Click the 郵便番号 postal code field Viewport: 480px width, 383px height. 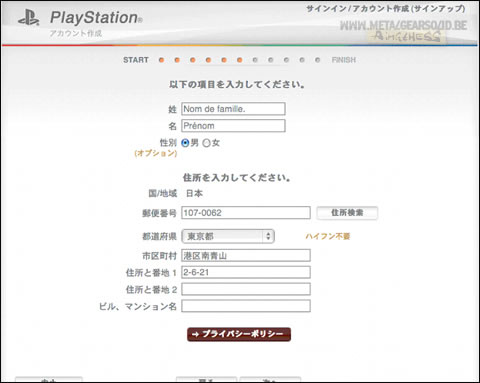[246, 213]
